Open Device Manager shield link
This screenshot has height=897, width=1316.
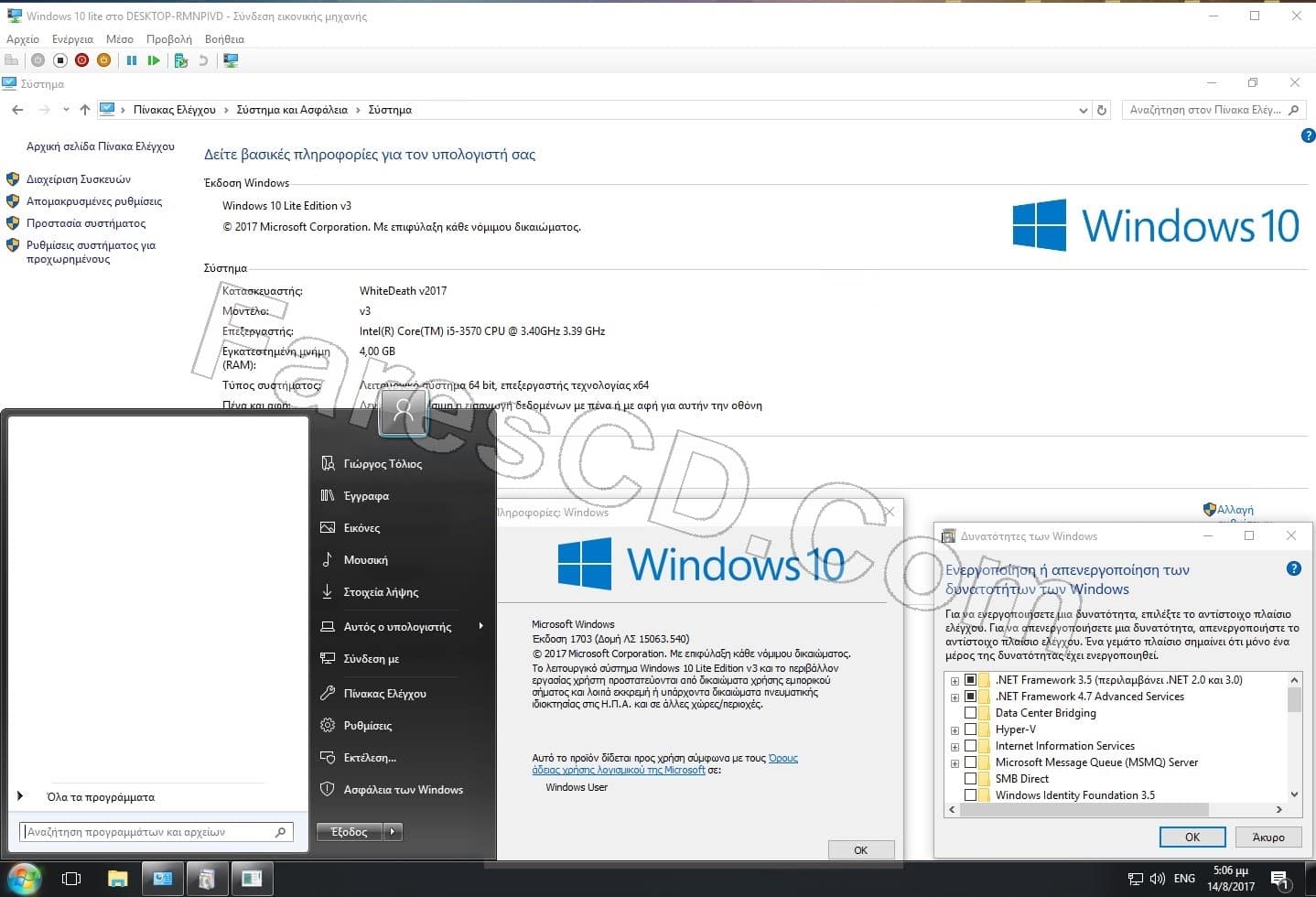pos(79,179)
